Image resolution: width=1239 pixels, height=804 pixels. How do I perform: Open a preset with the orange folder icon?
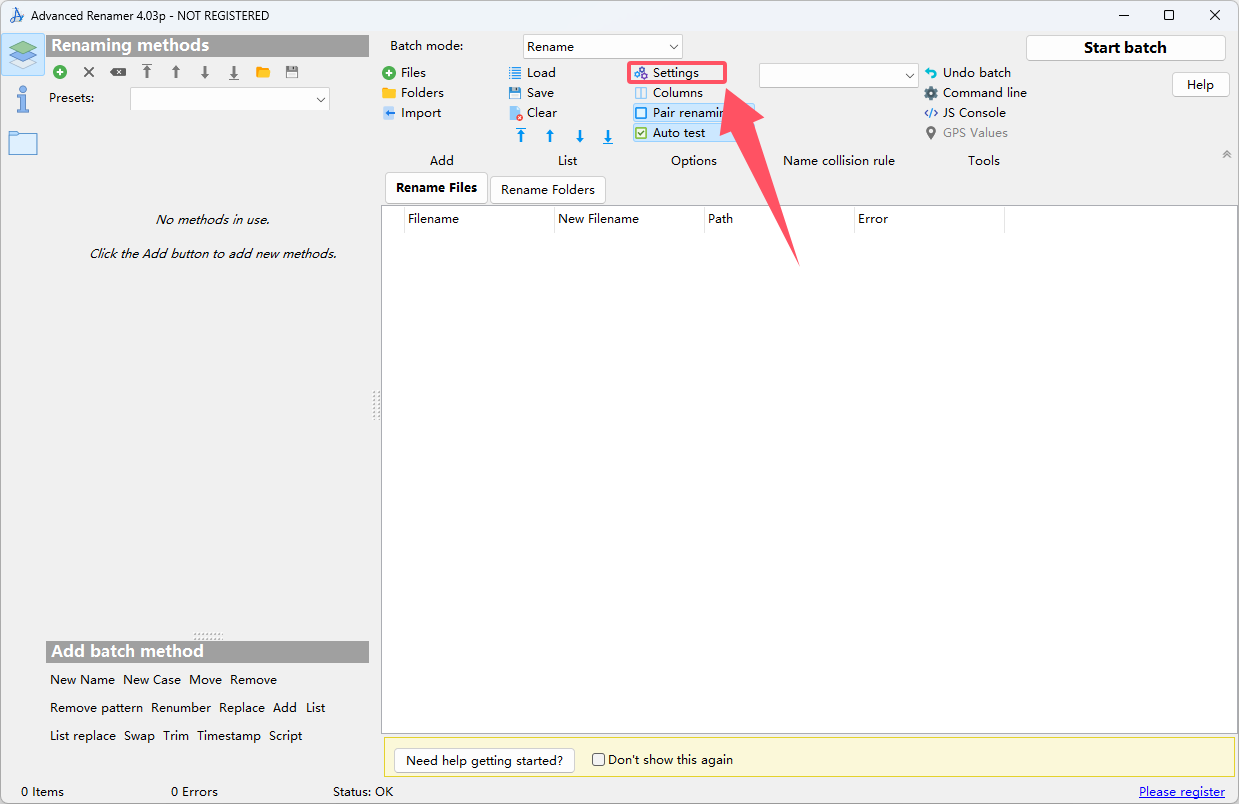263,72
